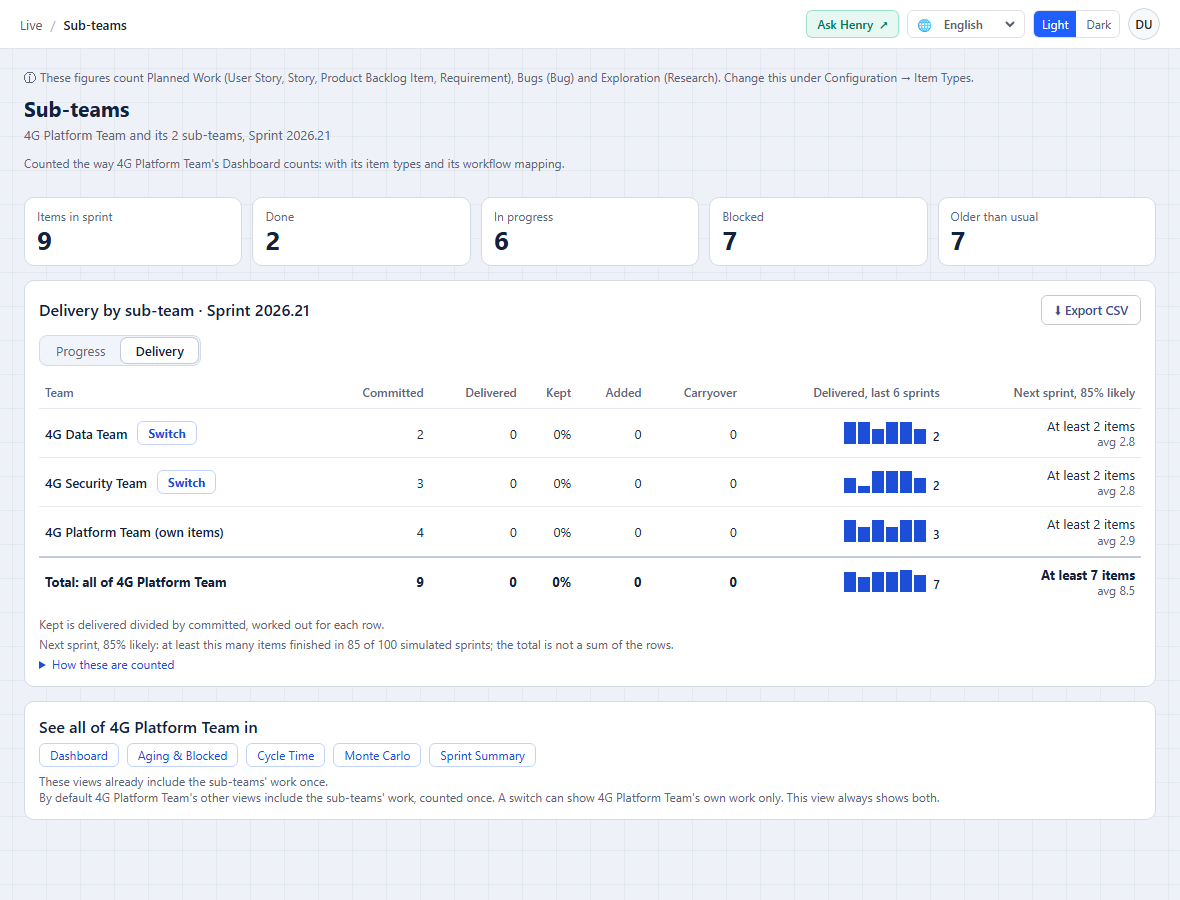Click the 'Kept' column header
The height and width of the screenshot is (900, 1180).
558,393
